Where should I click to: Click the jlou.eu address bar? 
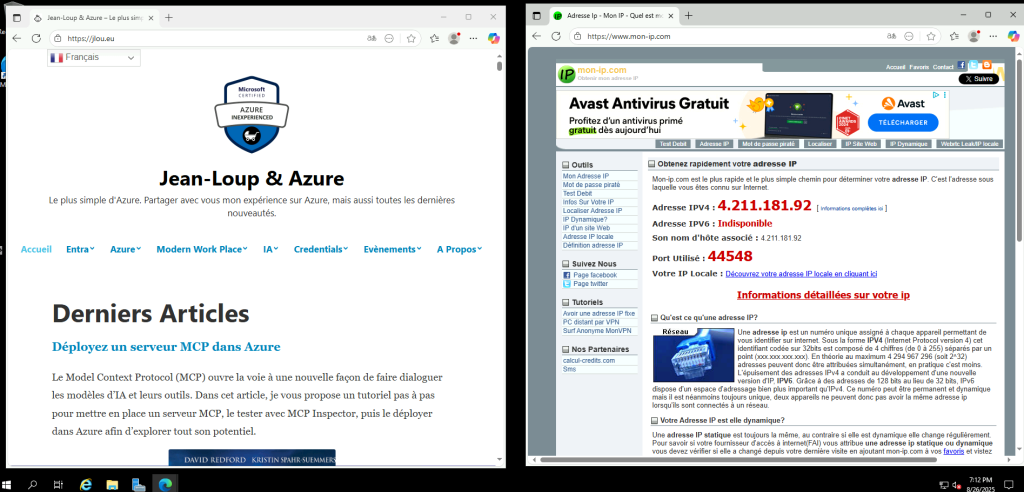click(216, 39)
